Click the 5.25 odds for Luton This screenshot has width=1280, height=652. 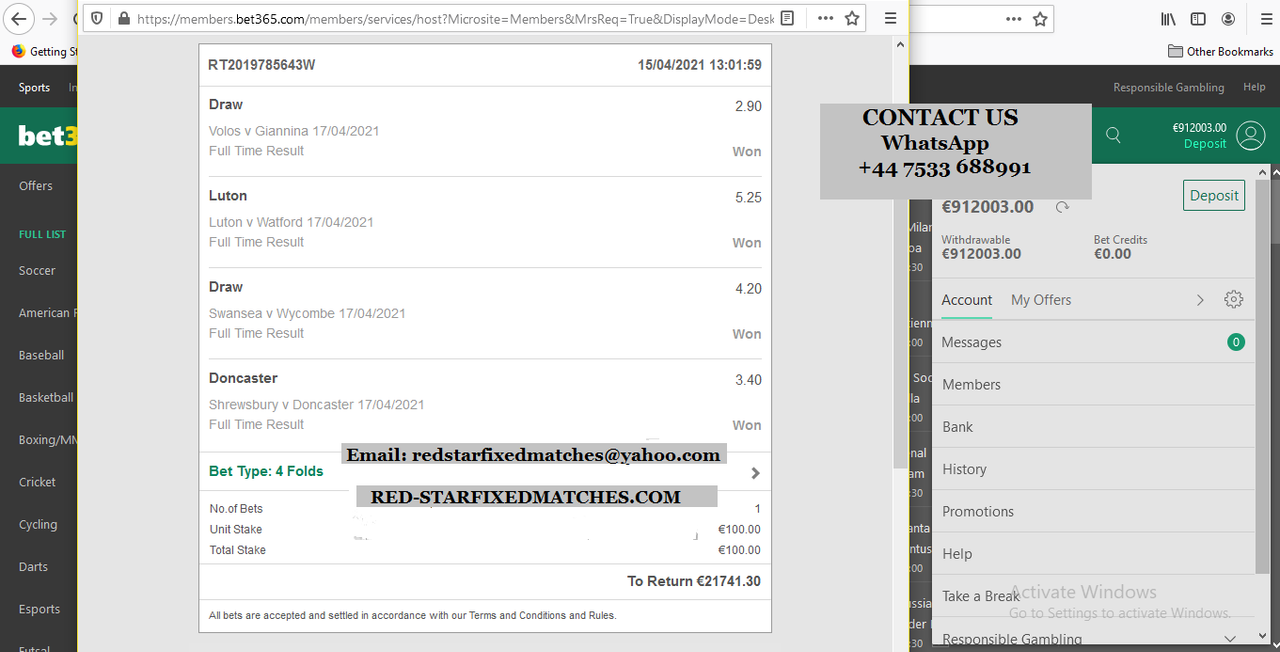click(748, 198)
